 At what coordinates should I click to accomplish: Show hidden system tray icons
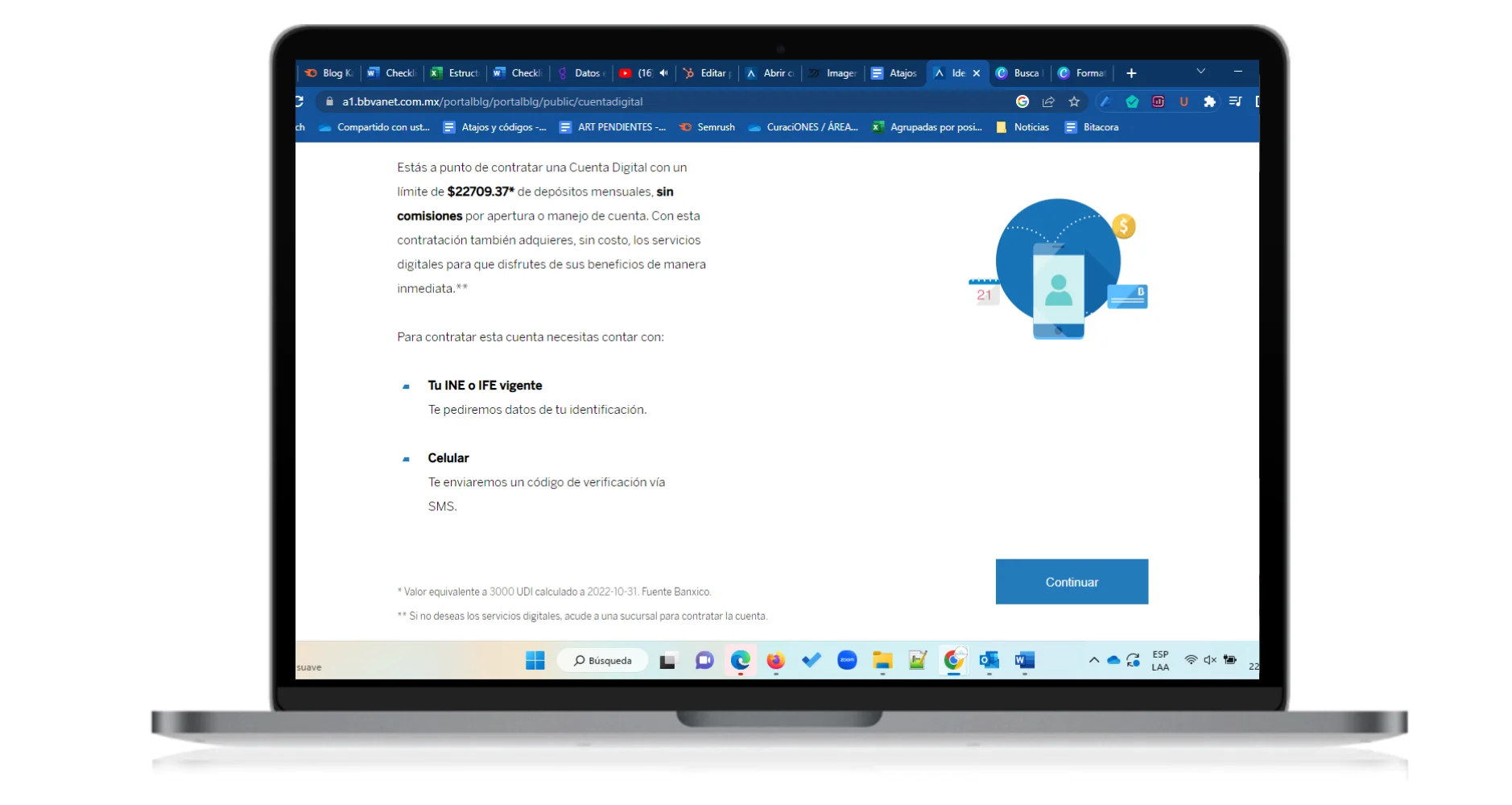coord(1093,660)
